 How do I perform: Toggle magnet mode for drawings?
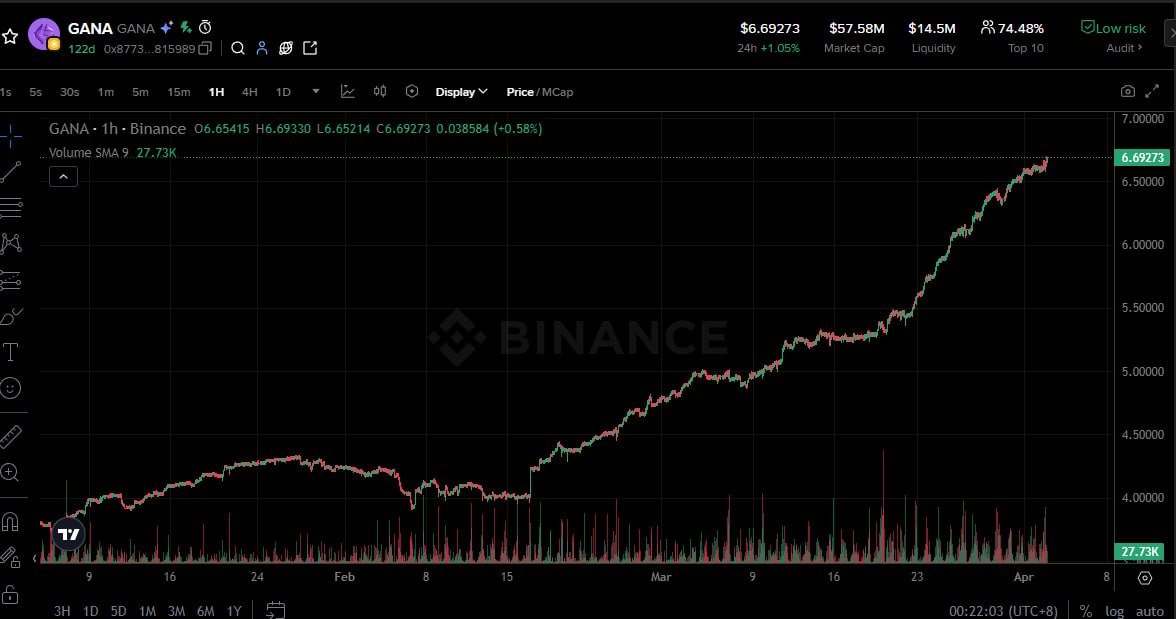10,521
